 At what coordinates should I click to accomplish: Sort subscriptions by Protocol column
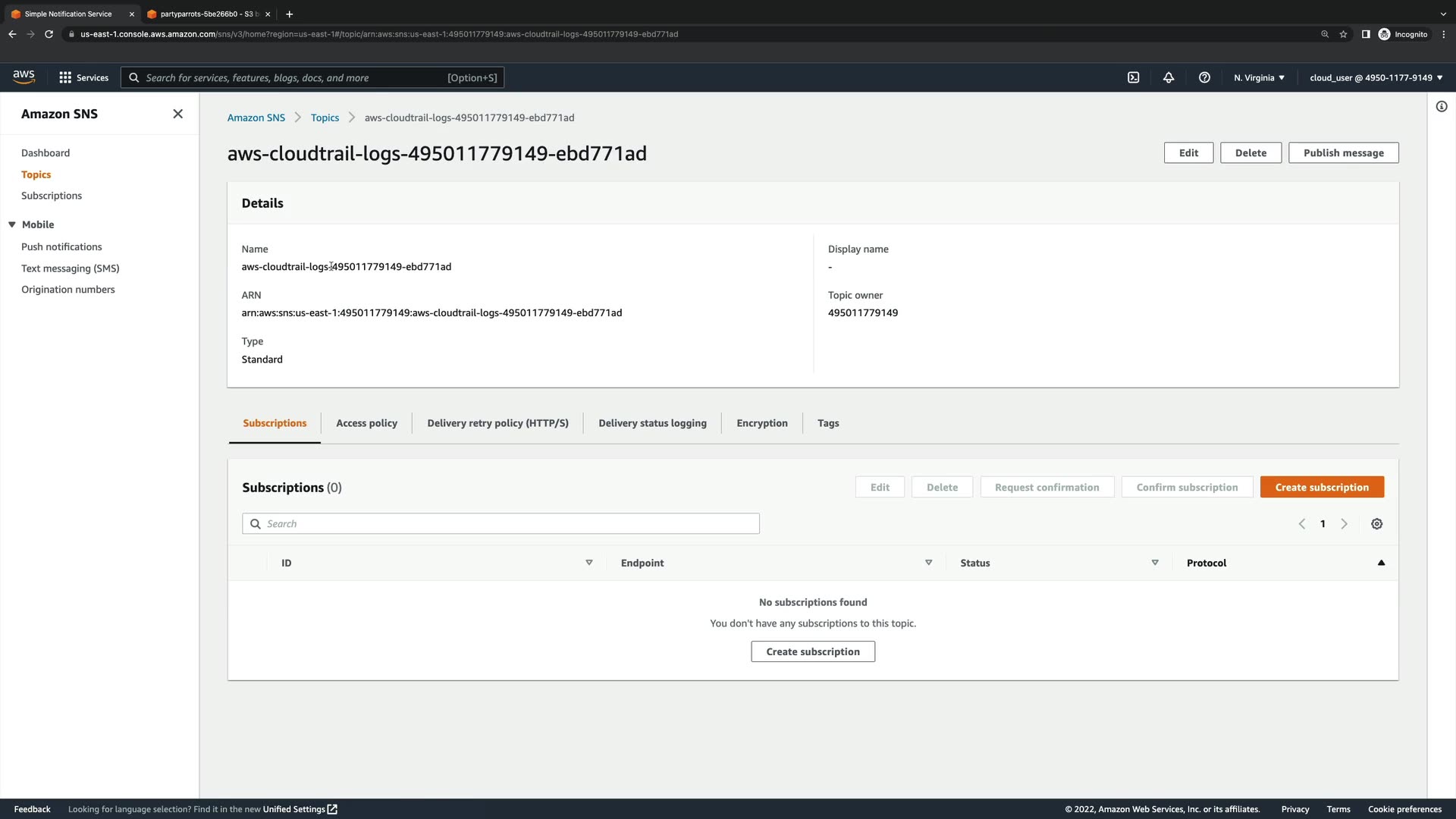(1380, 563)
